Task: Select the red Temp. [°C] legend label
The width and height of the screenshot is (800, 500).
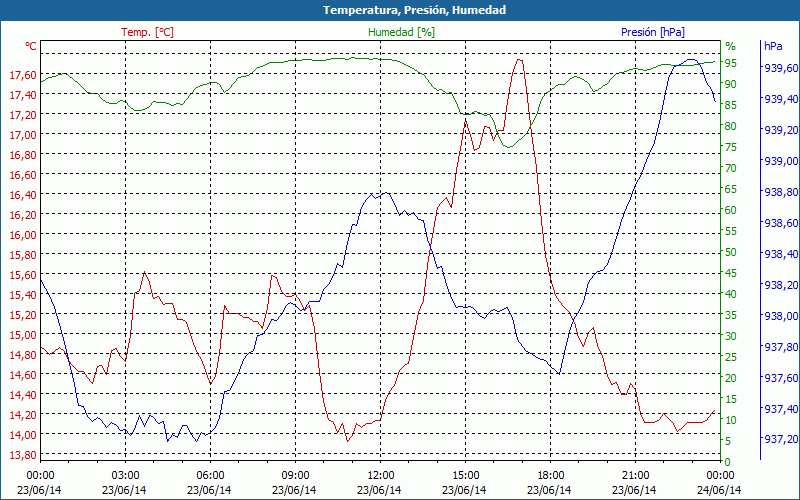Action: tap(147, 32)
